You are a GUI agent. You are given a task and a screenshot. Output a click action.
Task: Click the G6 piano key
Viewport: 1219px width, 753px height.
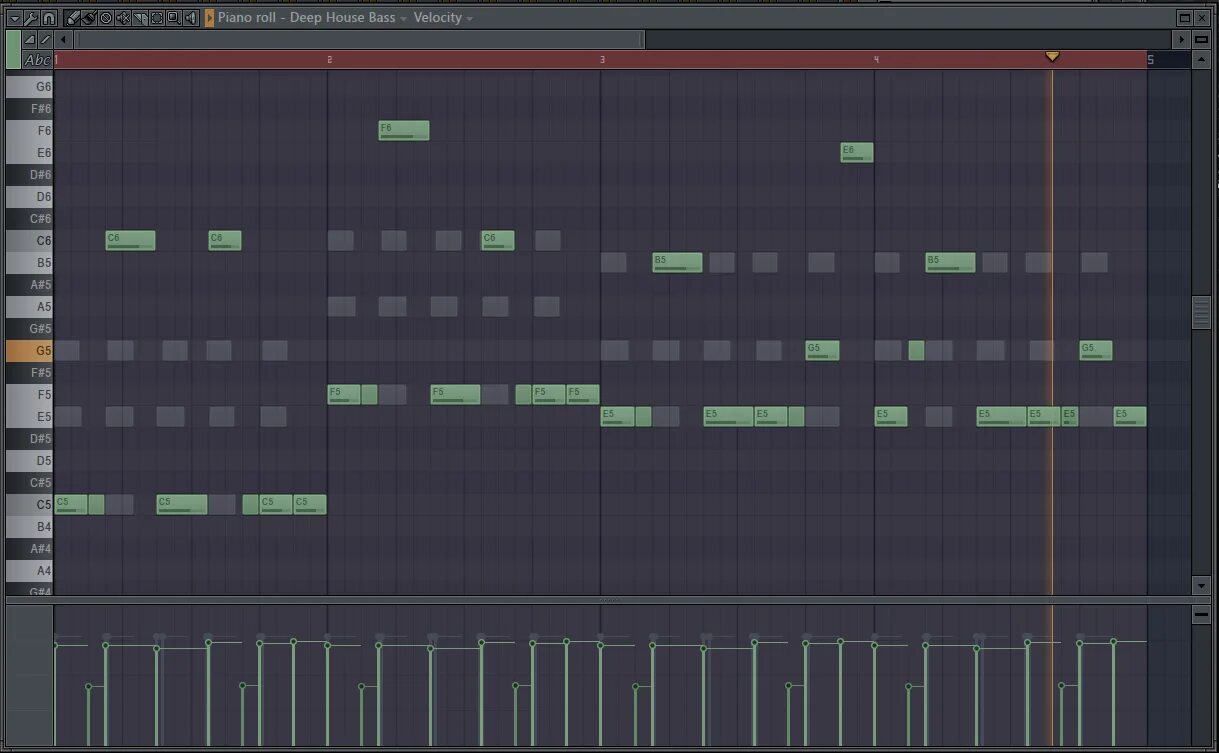point(29,87)
